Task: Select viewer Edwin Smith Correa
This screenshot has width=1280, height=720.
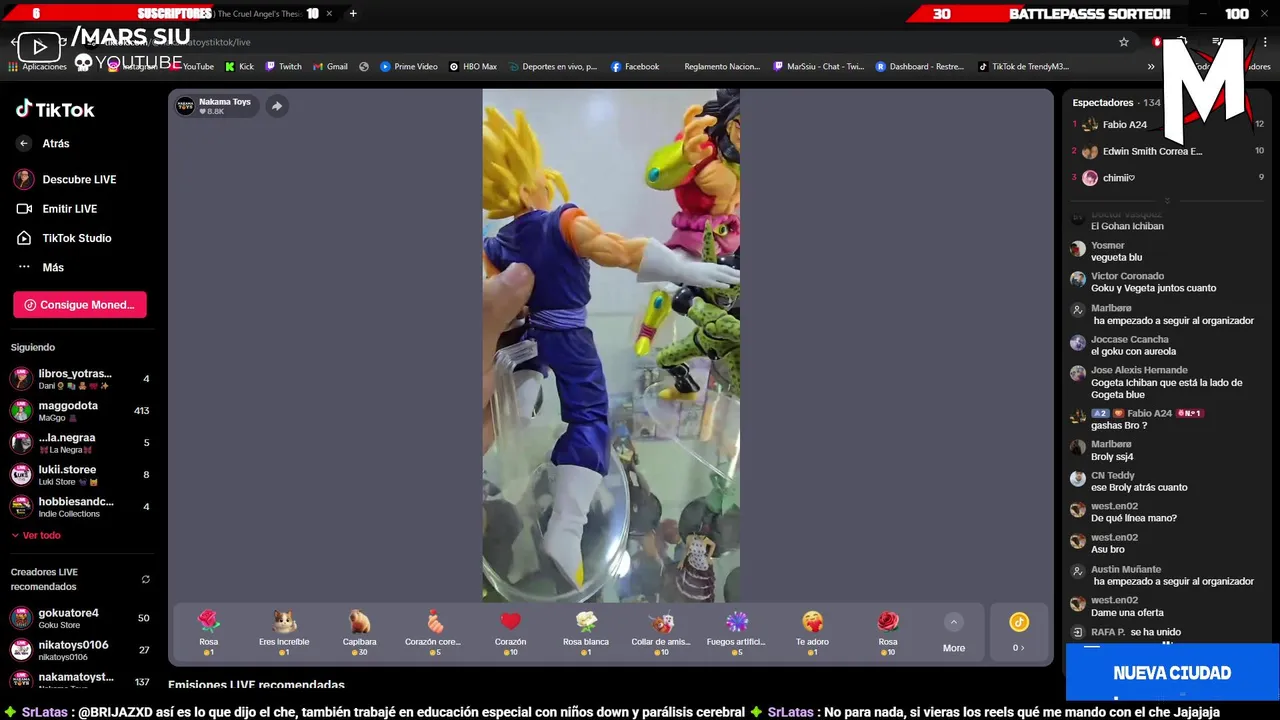Action: pos(1168,151)
